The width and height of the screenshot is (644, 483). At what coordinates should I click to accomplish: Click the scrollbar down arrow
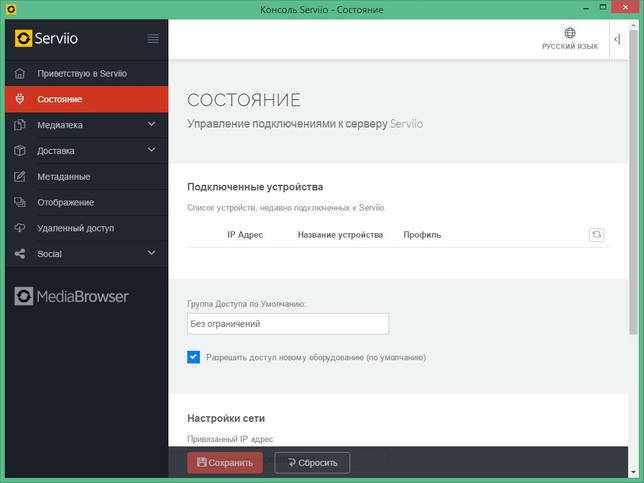click(x=634, y=473)
